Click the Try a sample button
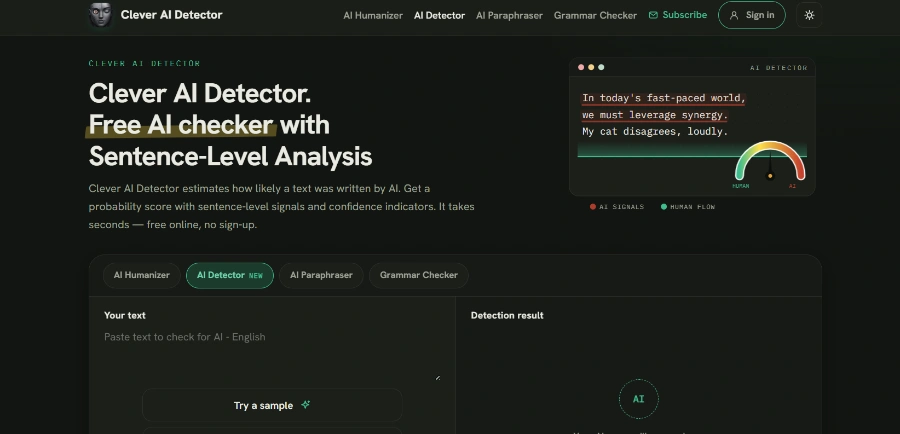900x434 pixels. pyautogui.click(x=272, y=405)
